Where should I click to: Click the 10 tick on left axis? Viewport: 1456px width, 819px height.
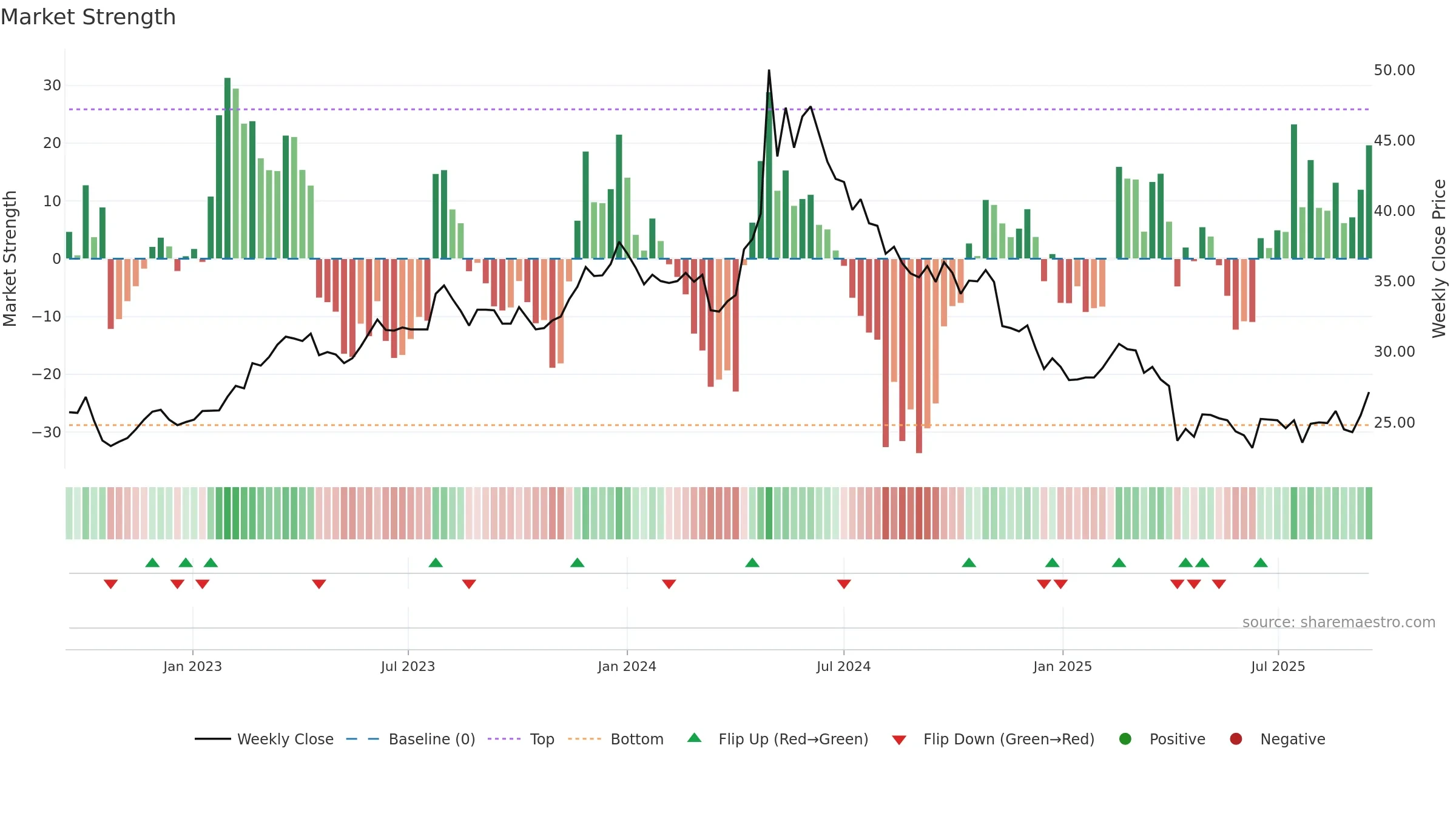[52, 201]
